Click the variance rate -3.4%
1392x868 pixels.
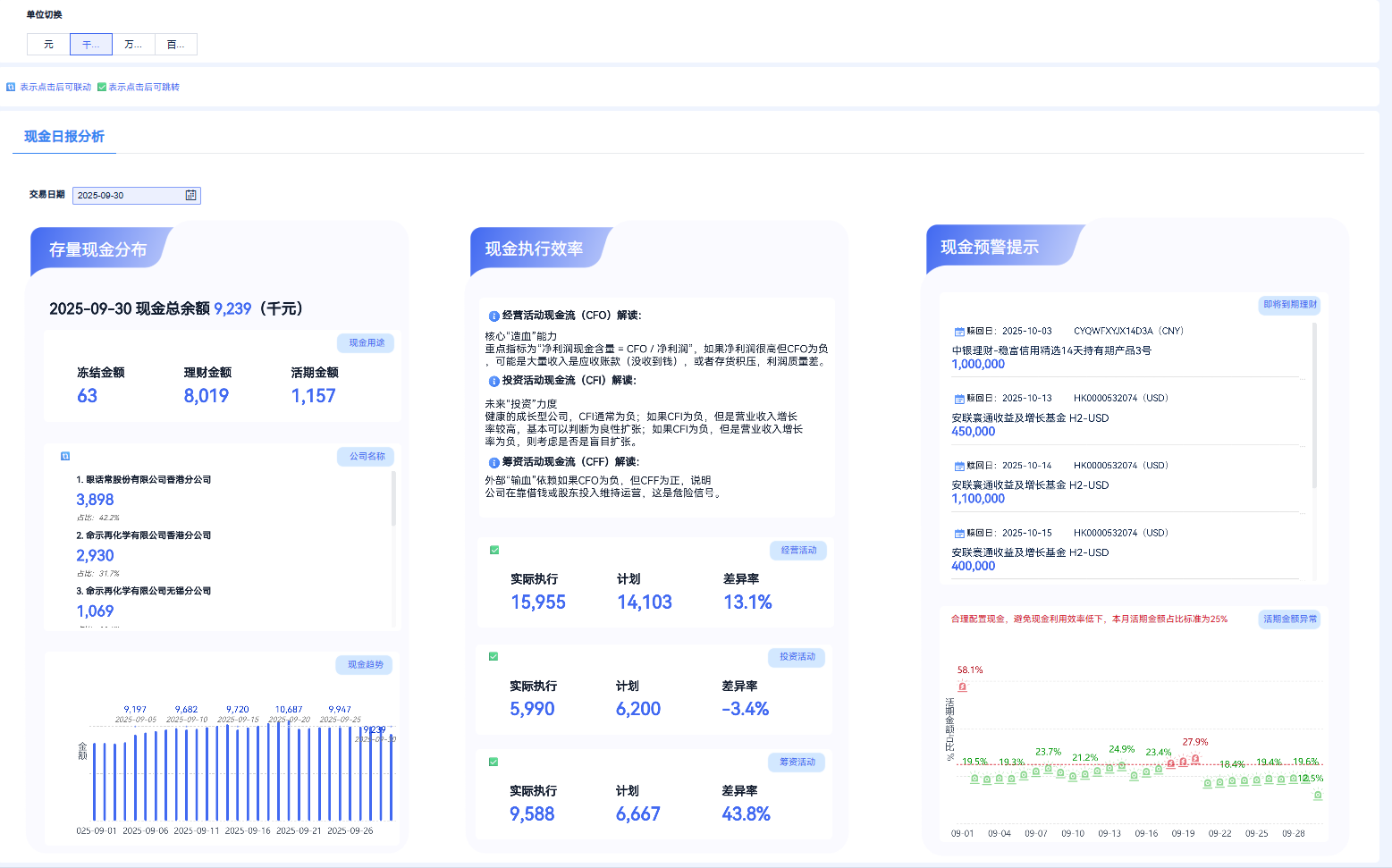tap(746, 709)
